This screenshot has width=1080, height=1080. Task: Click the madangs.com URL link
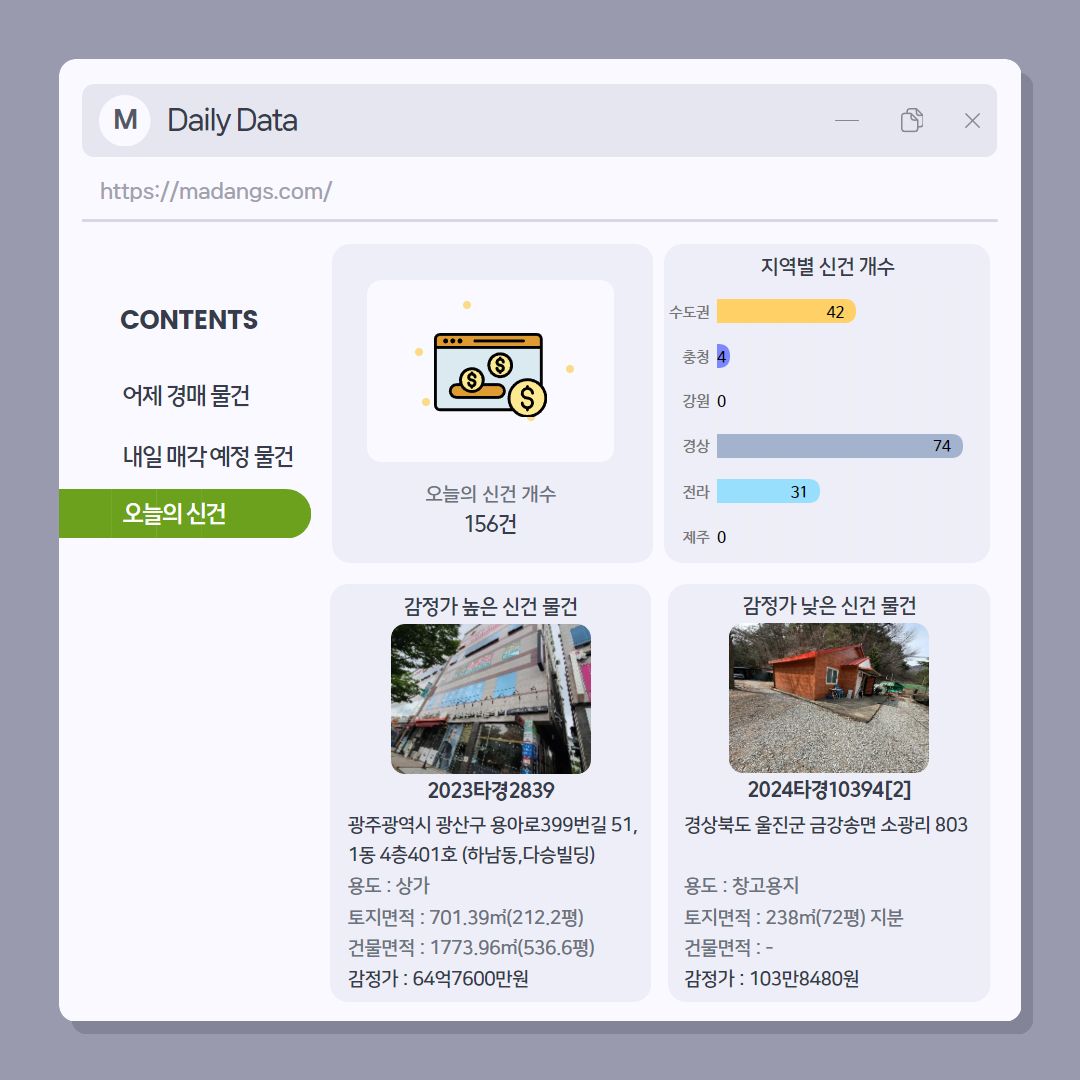pos(216,191)
